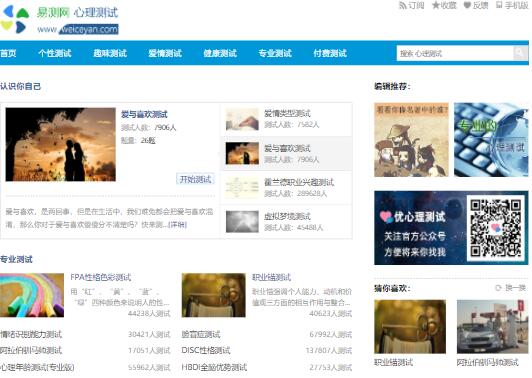Image resolution: width=532 pixels, height=378 pixels.
Task: Open the 个性测试 menu item
Action: pos(55,53)
